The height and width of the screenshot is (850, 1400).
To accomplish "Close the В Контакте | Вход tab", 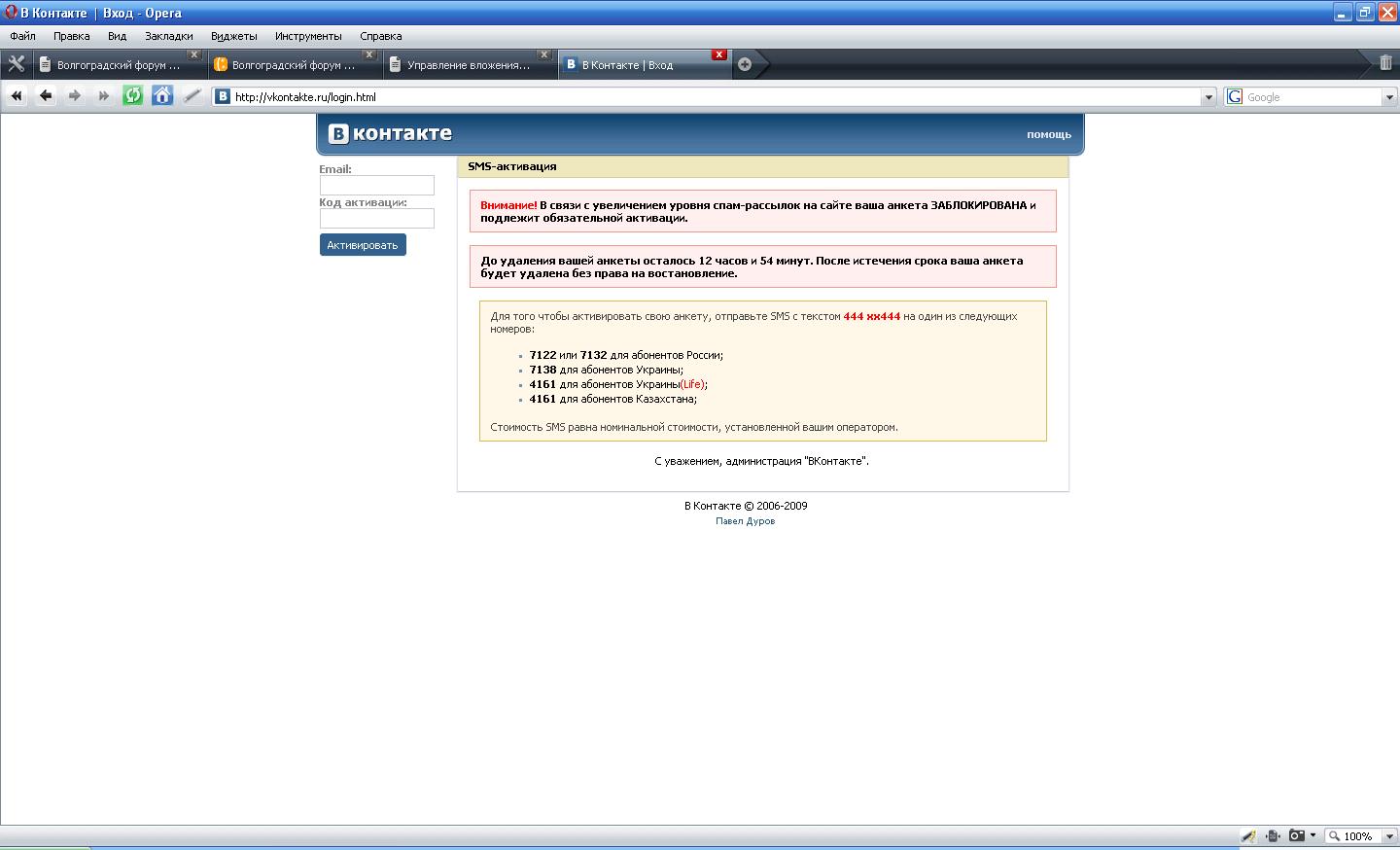I will point(718,55).
